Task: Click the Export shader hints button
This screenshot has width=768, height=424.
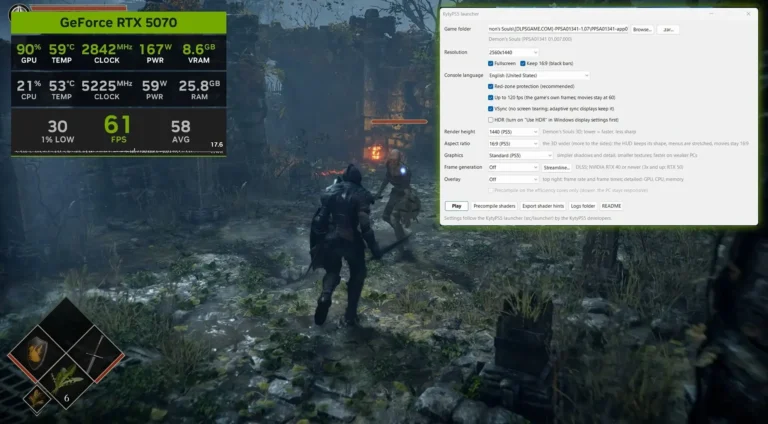Action: point(543,206)
